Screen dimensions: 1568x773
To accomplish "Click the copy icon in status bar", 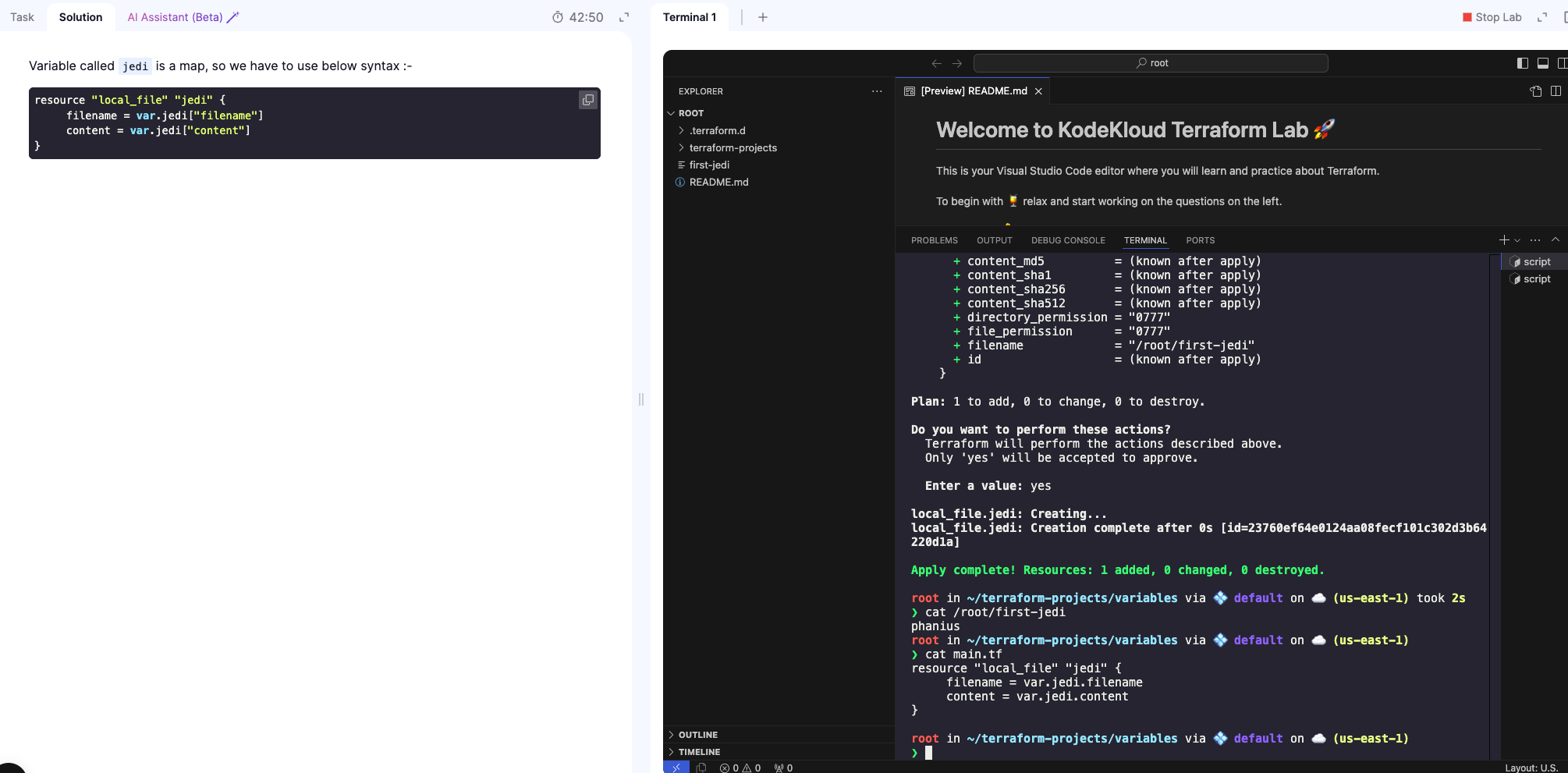I will (701, 768).
